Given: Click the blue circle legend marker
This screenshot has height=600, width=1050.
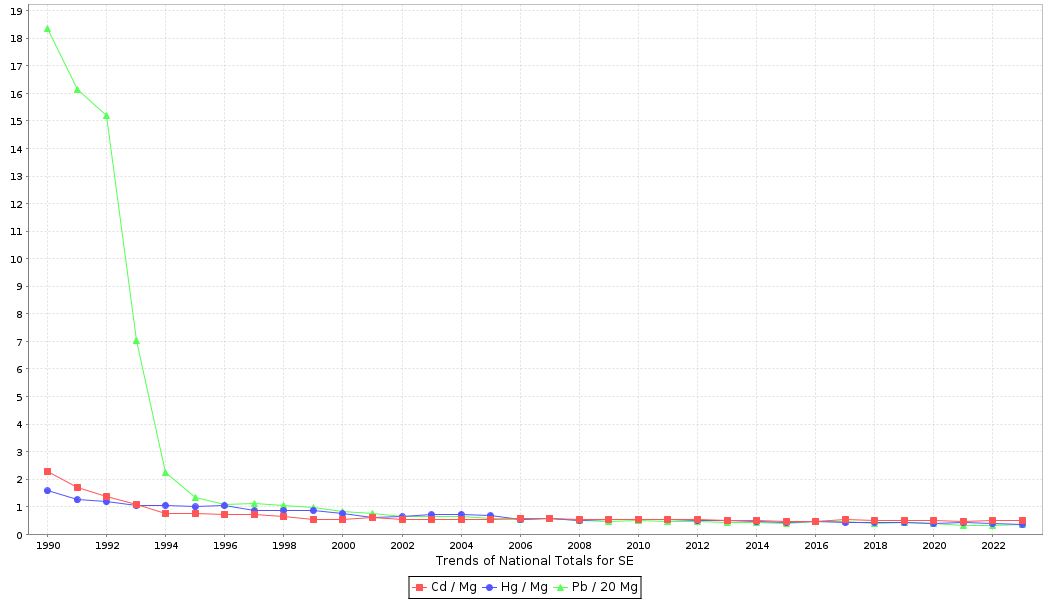Looking at the screenshot, I should pos(491,587).
